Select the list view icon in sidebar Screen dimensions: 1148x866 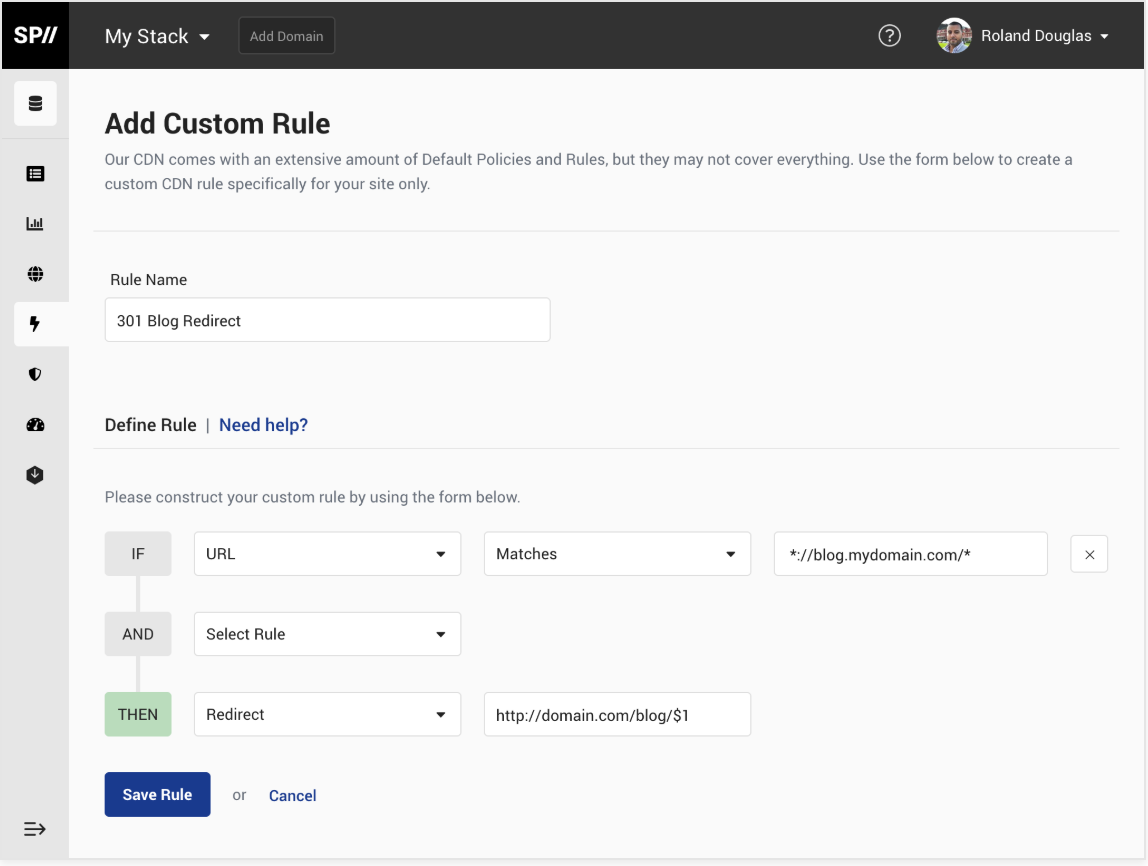pyautogui.click(x=35, y=173)
